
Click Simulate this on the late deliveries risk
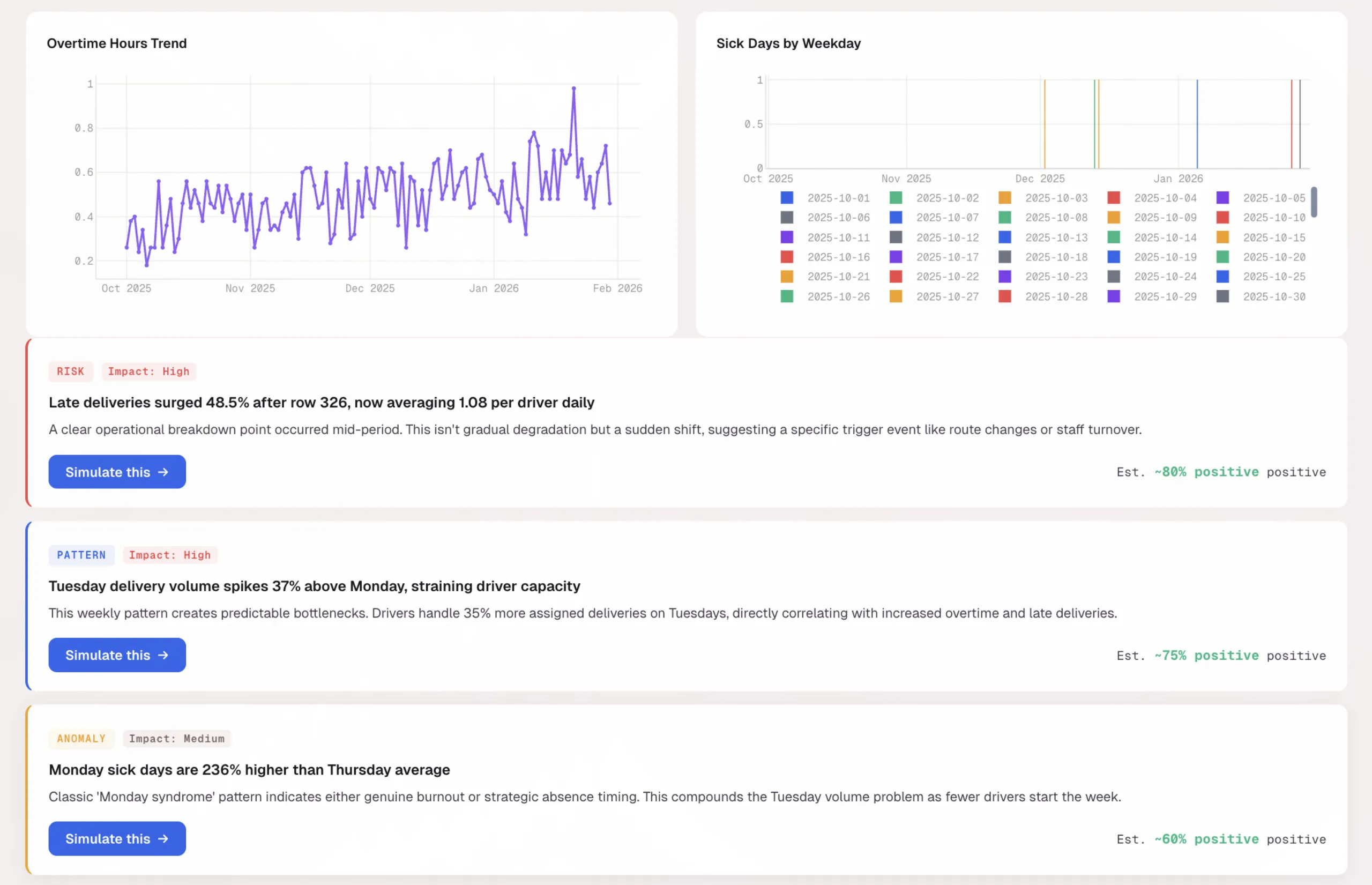pos(117,472)
